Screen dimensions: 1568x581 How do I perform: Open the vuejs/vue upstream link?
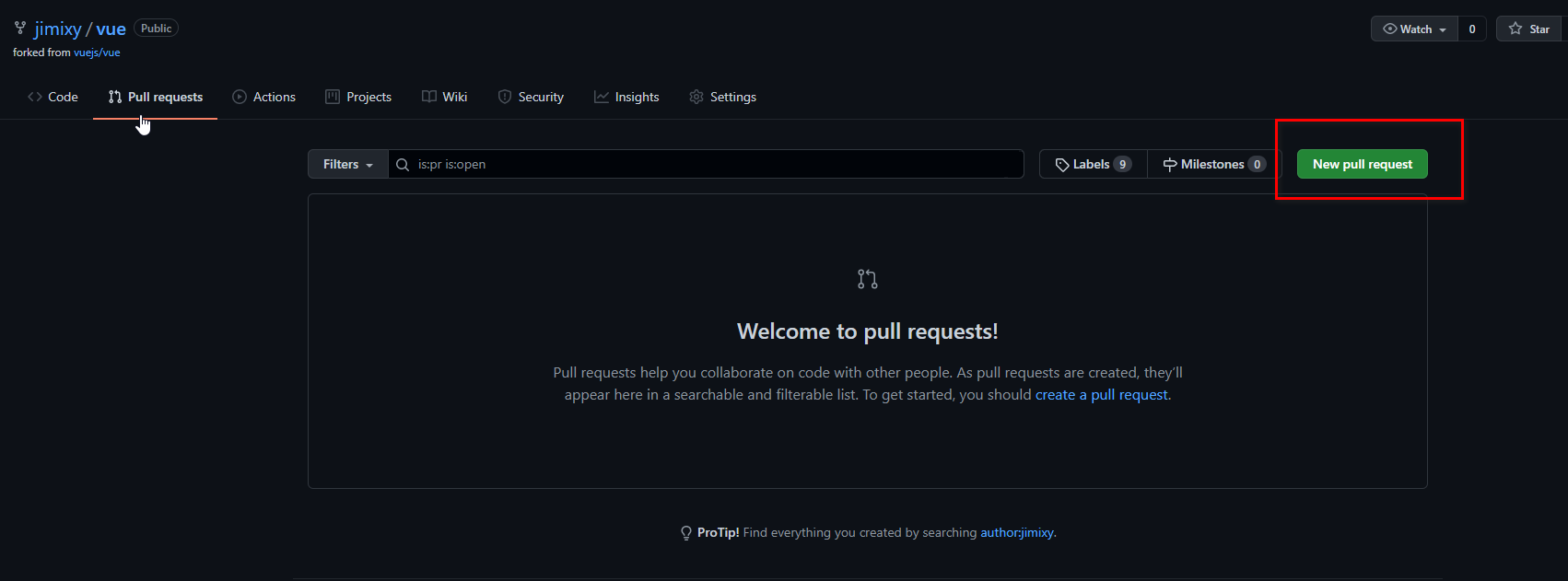tap(97, 52)
